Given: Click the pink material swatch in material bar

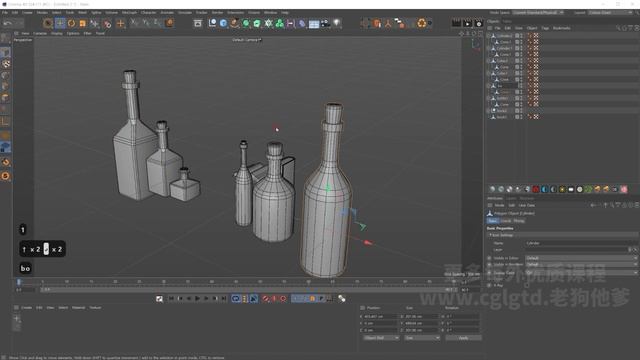Looking at the screenshot, I should click(x=624, y=189).
